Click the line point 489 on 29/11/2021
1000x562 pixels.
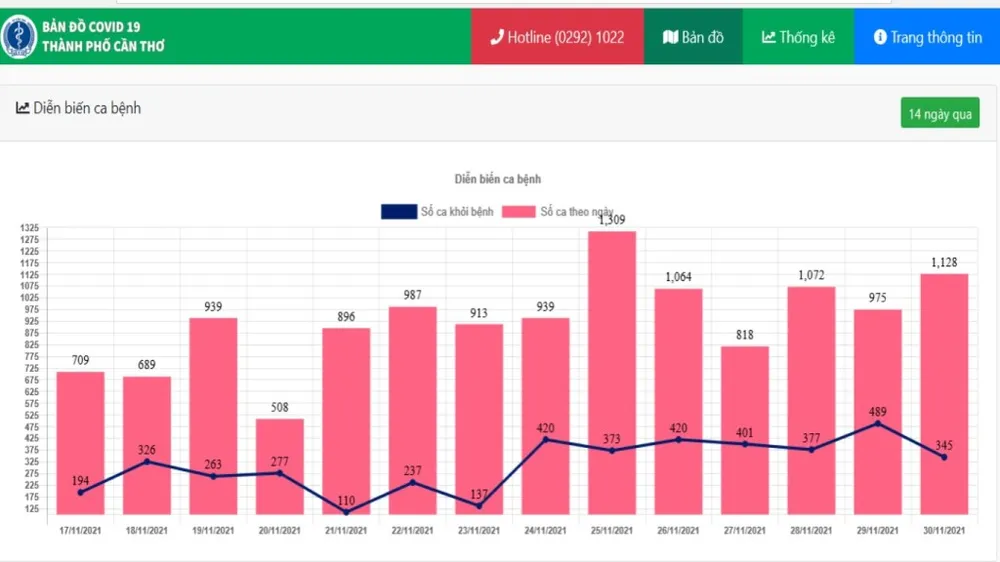(878, 423)
